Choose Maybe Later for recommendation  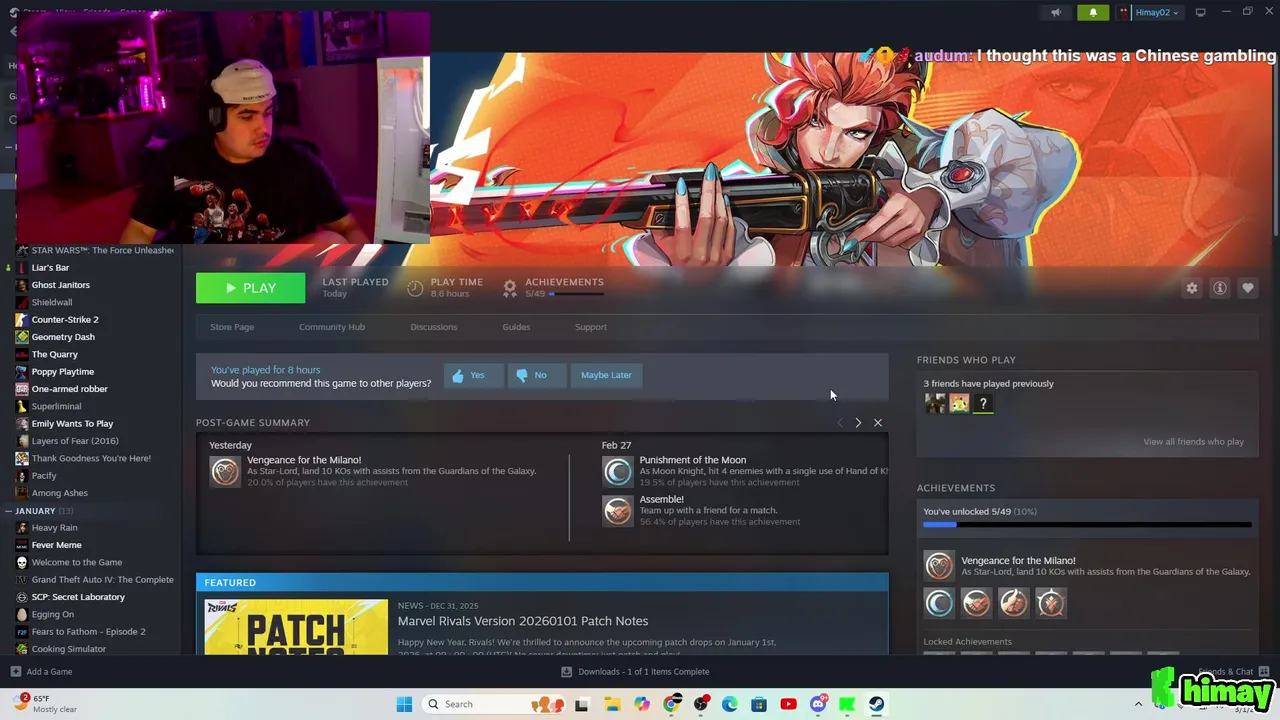click(x=606, y=375)
